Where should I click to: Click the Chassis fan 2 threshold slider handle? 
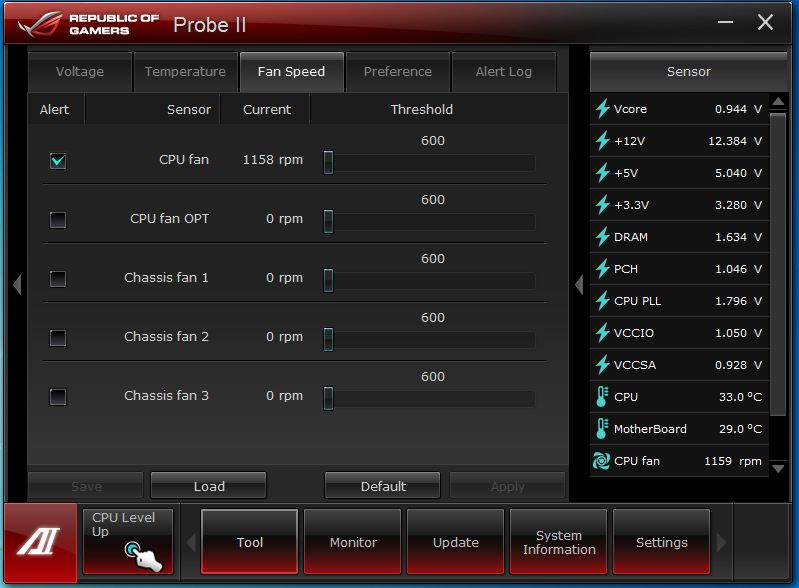[329, 339]
